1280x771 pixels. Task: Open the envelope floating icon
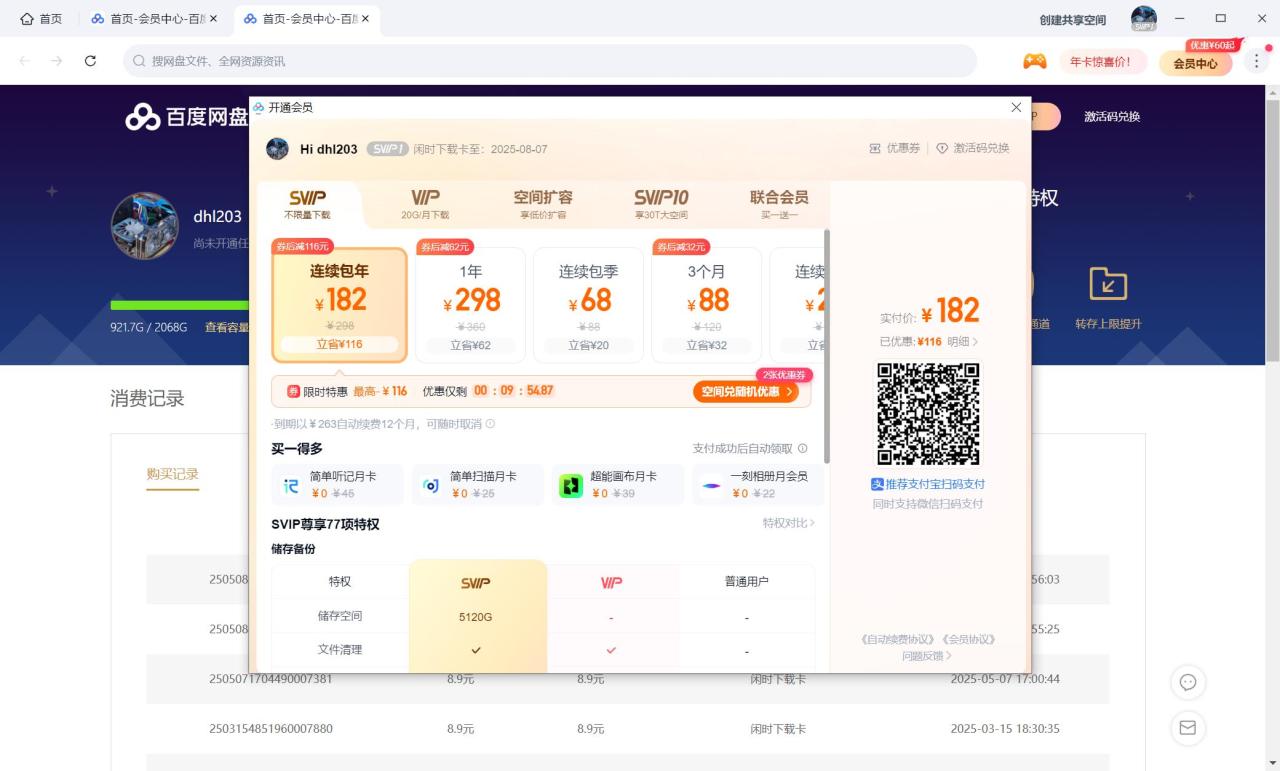click(1188, 728)
